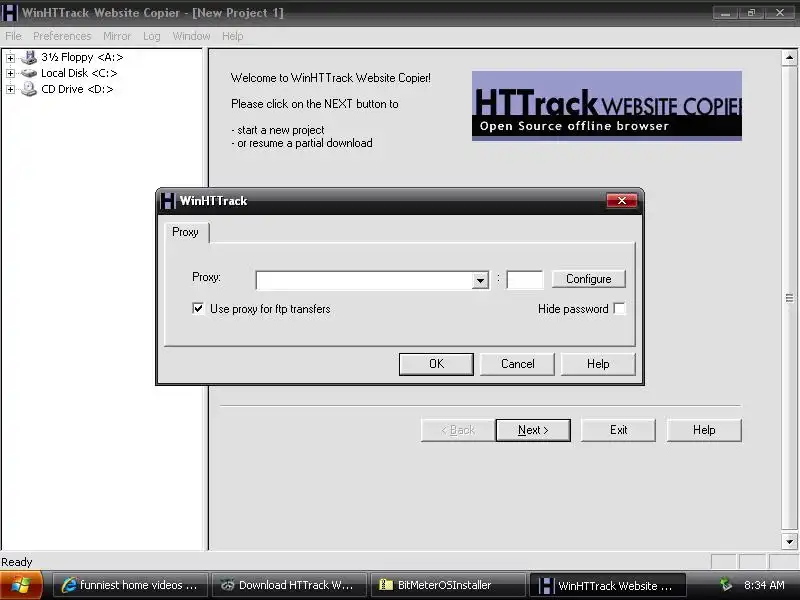The height and width of the screenshot is (600, 800).
Task: Open the Mirror menu
Action: point(117,36)
